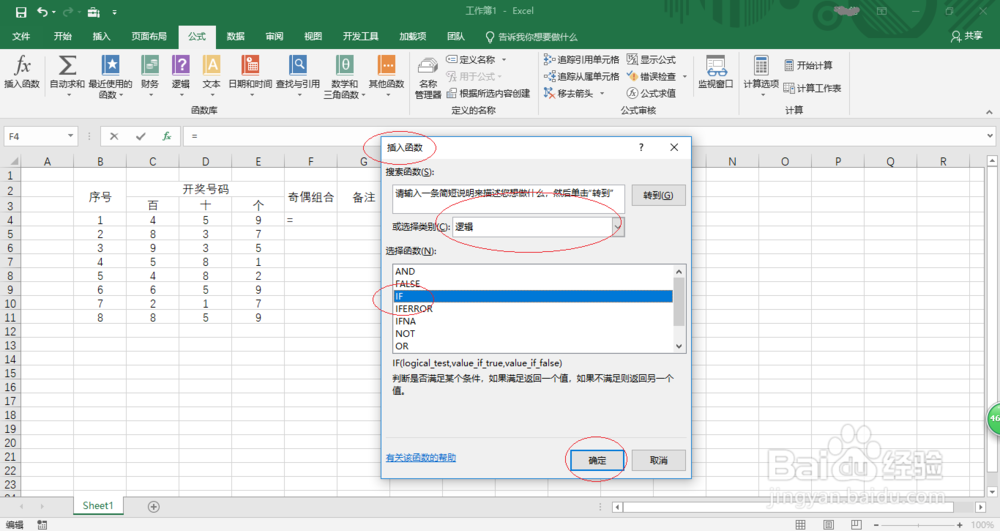Open the Logical (逻辑) functions icon
The image size is (1000, 531).
pos(180,75)
